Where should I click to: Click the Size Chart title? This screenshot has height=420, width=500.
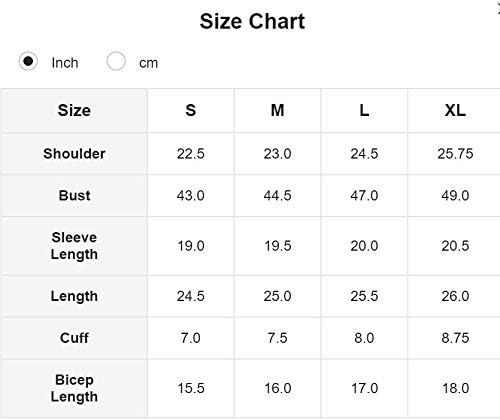pyautogui.click(x=252, y=21)
